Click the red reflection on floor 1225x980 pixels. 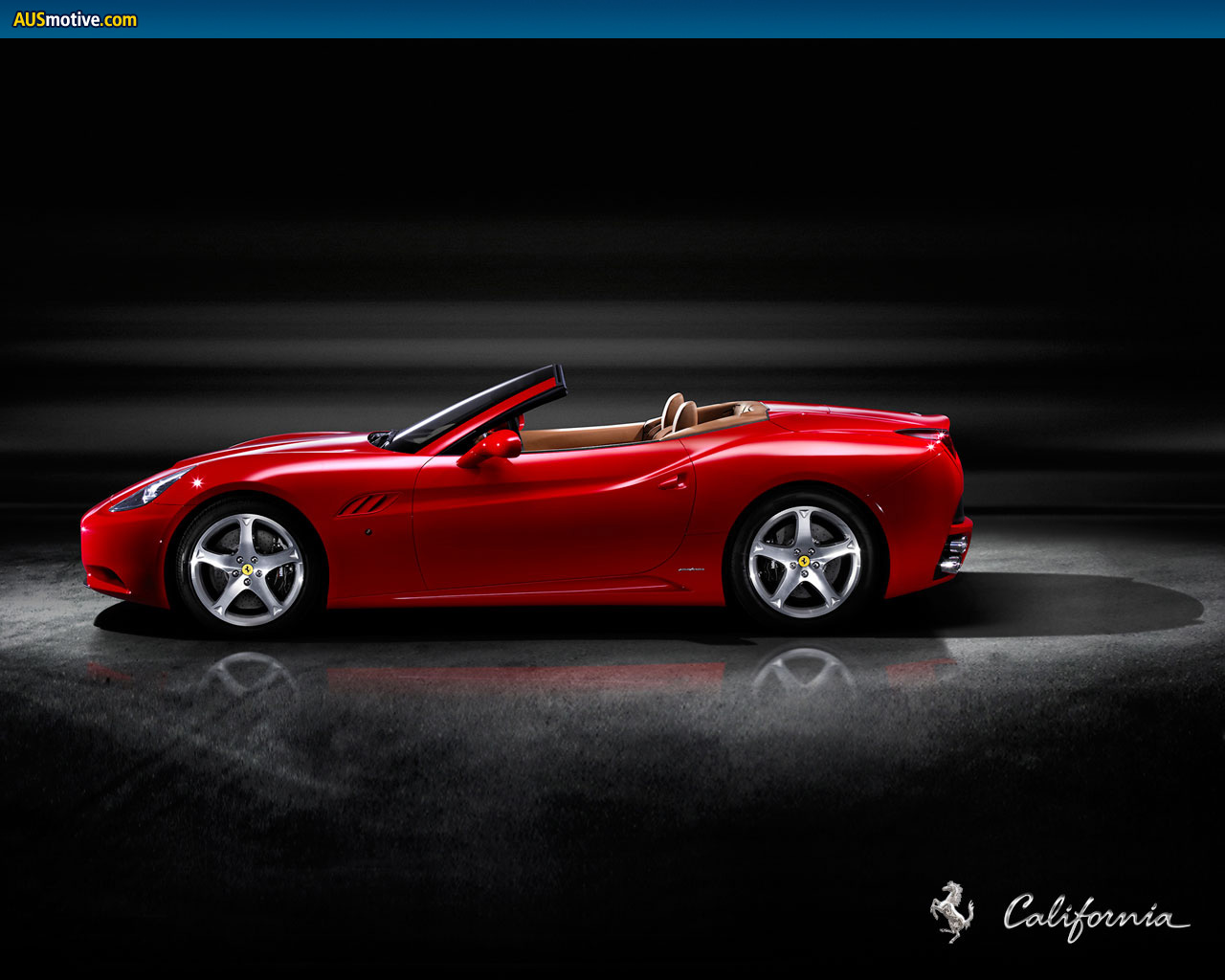(524, 678)
